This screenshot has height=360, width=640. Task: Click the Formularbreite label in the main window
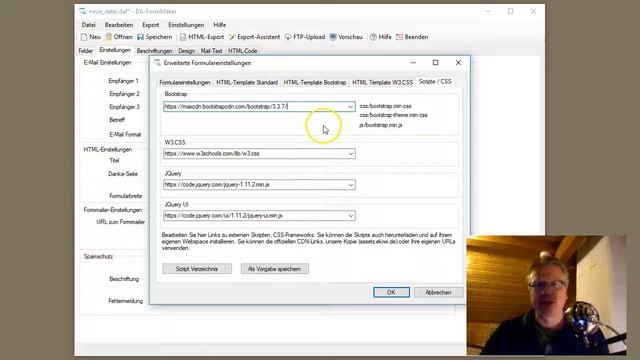pyautogui.click(x=126, y=196)
